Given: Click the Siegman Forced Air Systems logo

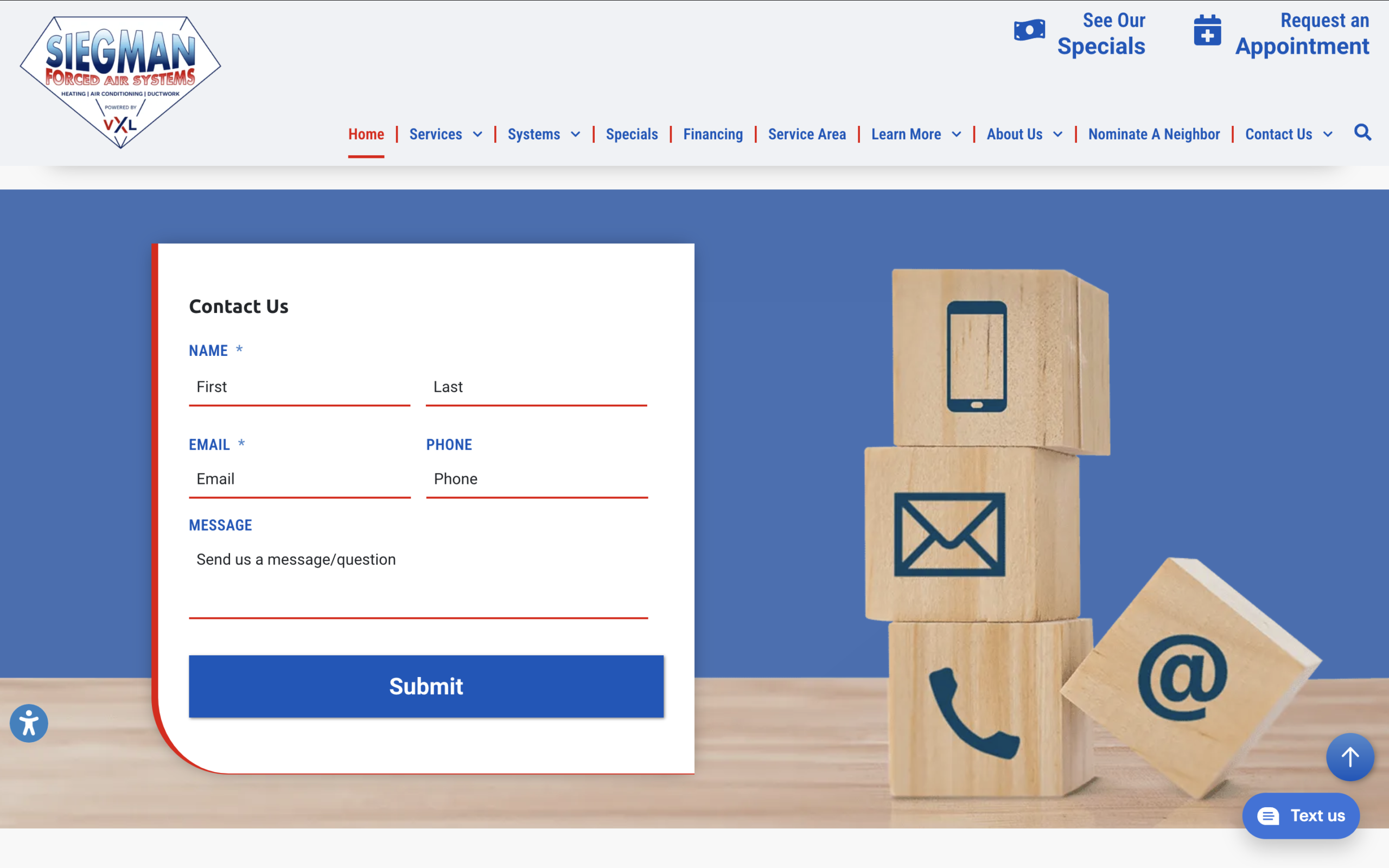Looking at the screenshot, I should pyautogui.click(x=120, y=81).
